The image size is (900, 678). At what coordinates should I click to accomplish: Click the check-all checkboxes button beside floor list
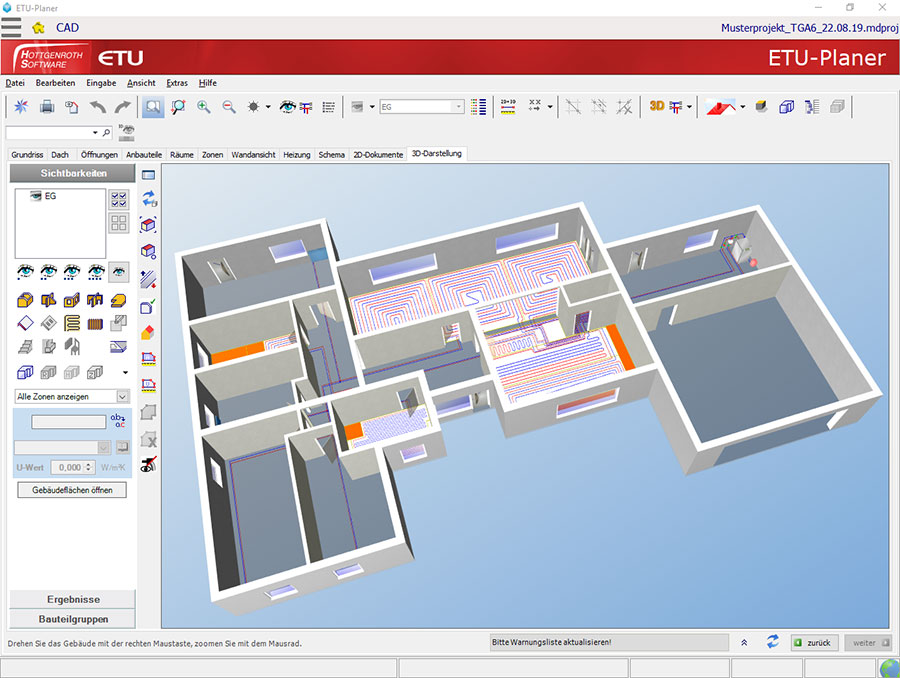tap(119, 199)
